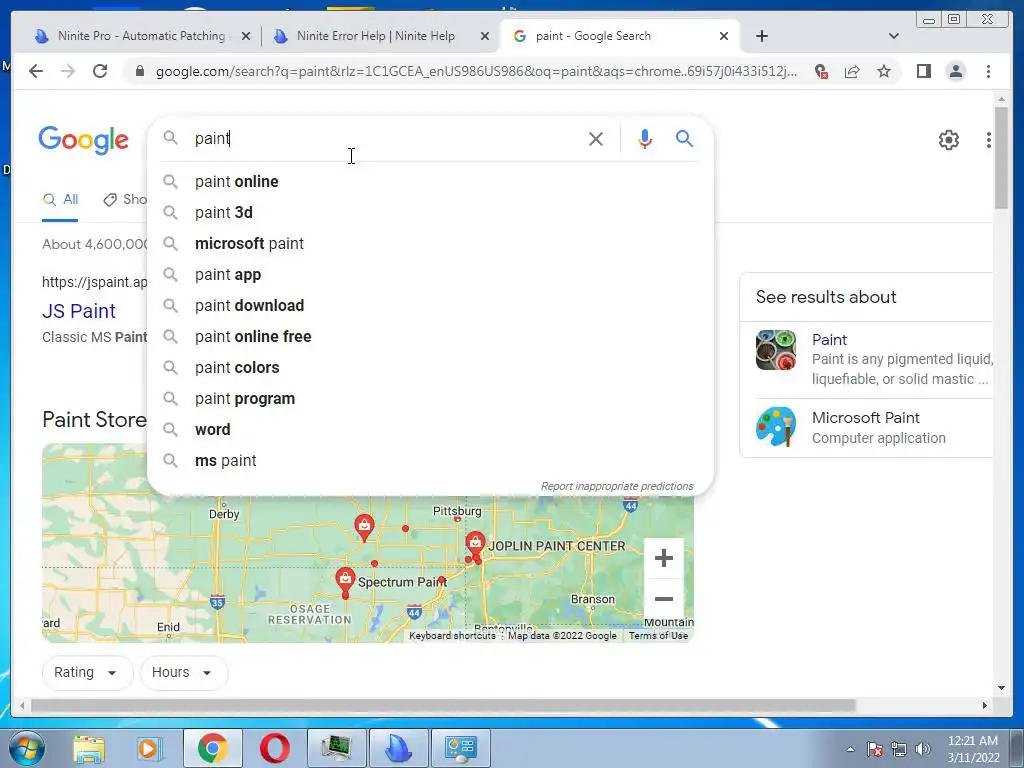Click the URL address bar

[x=476, y=71]
